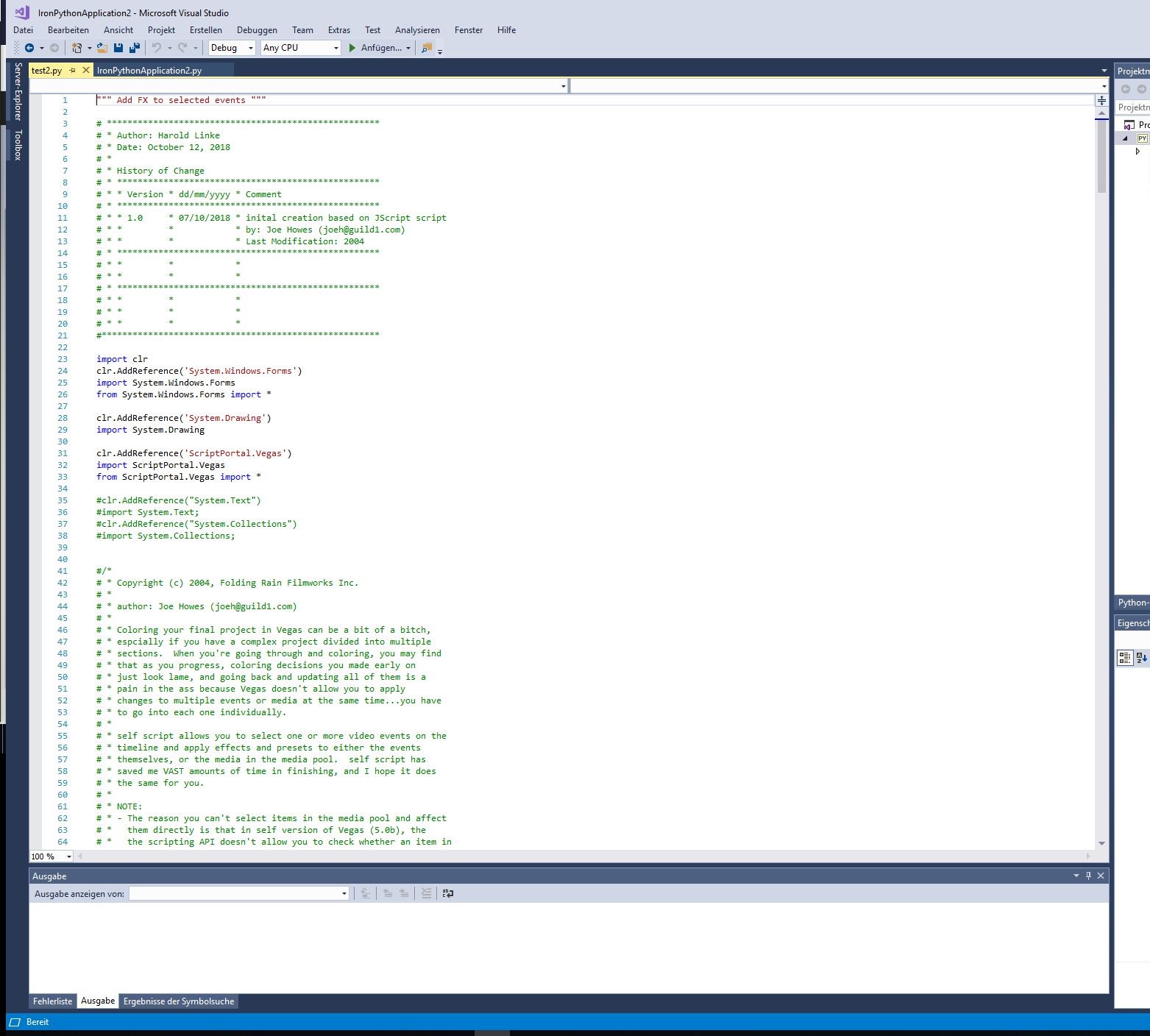Toggle word wrap in the Ausgabe panel
This screenshot has height=1036, width=1150.
(x=447, y=893)
